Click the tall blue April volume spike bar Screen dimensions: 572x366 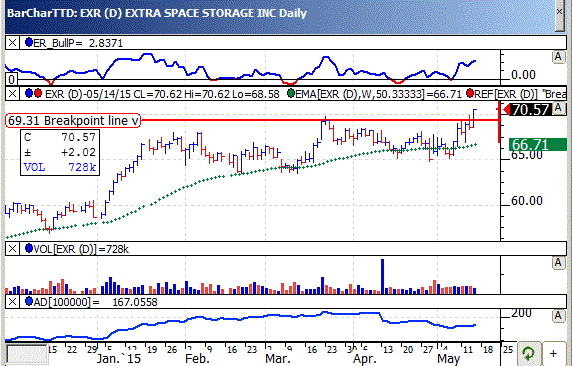[382, 276]
